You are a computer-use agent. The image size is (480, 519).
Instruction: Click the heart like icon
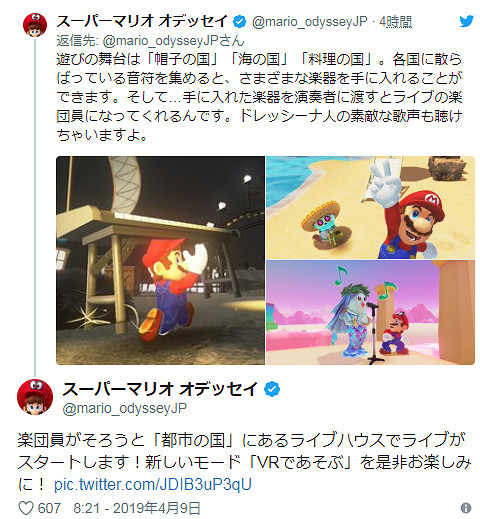pyautogui.click(x=26, y=508)
